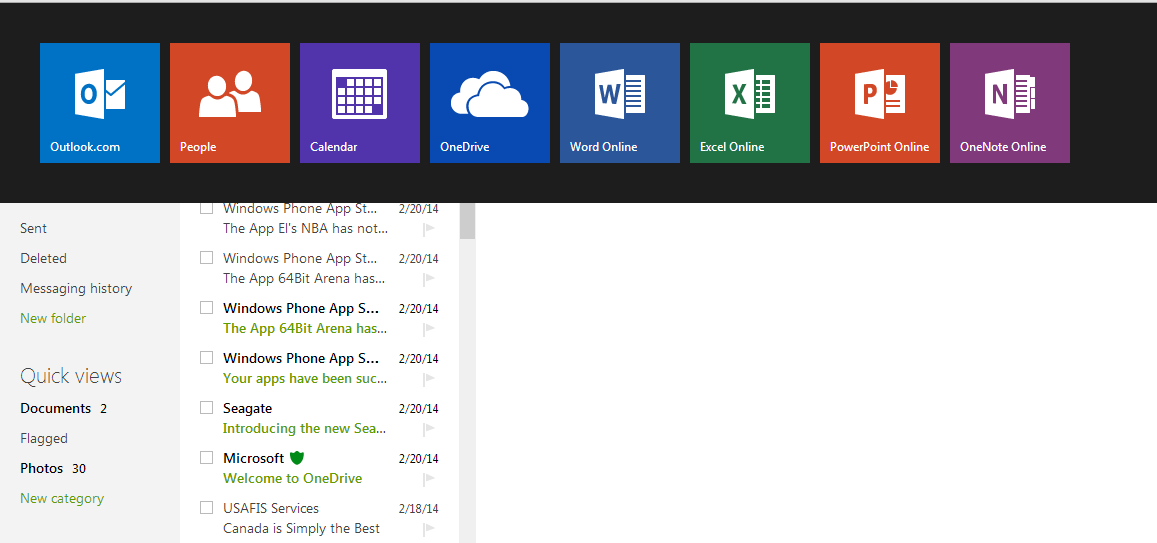
Task: Open the People tile
Action: pos(229,103)
